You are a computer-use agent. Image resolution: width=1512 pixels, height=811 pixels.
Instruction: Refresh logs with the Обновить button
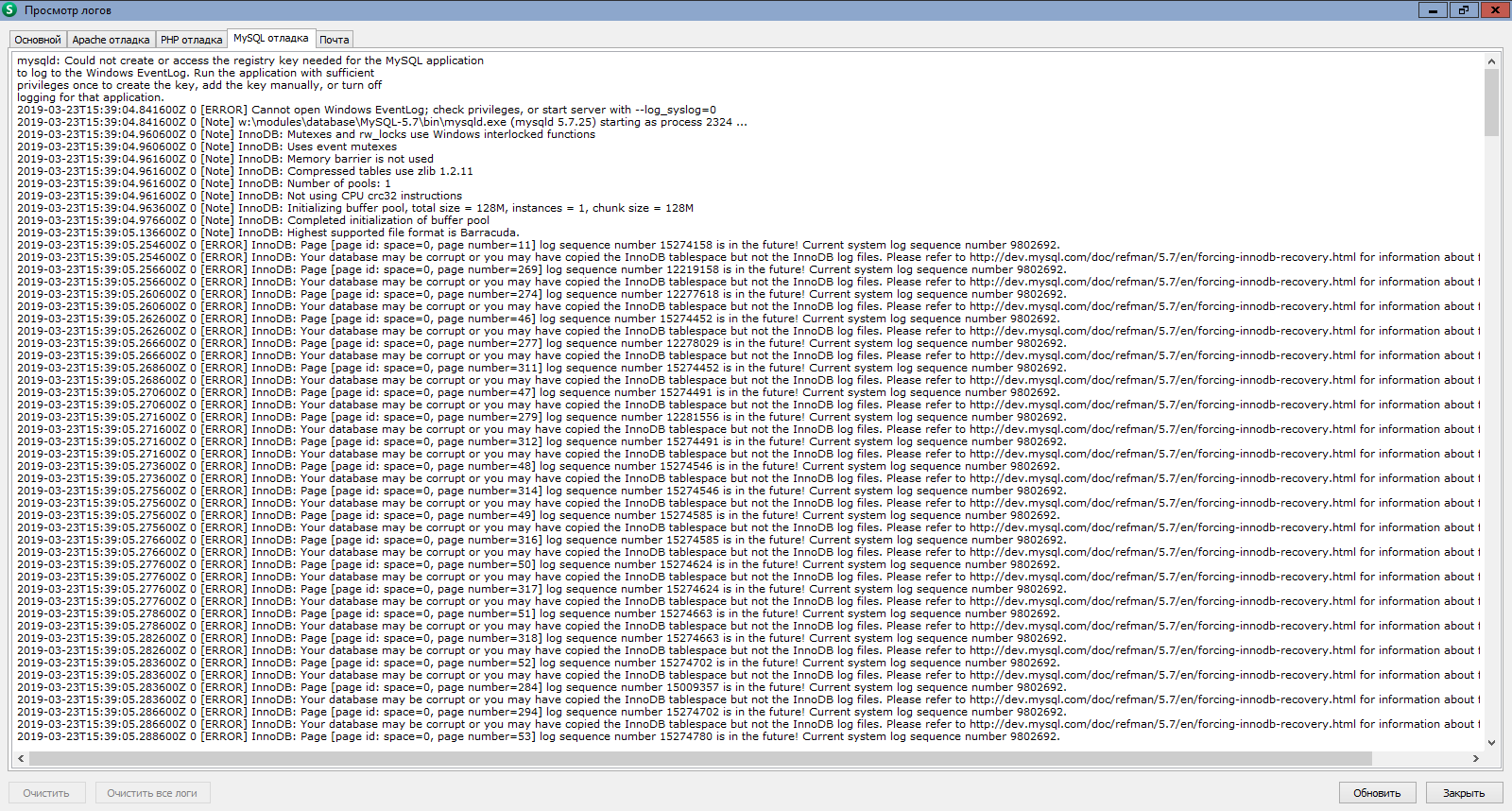pyautogui.click(x=1377, y=793)
